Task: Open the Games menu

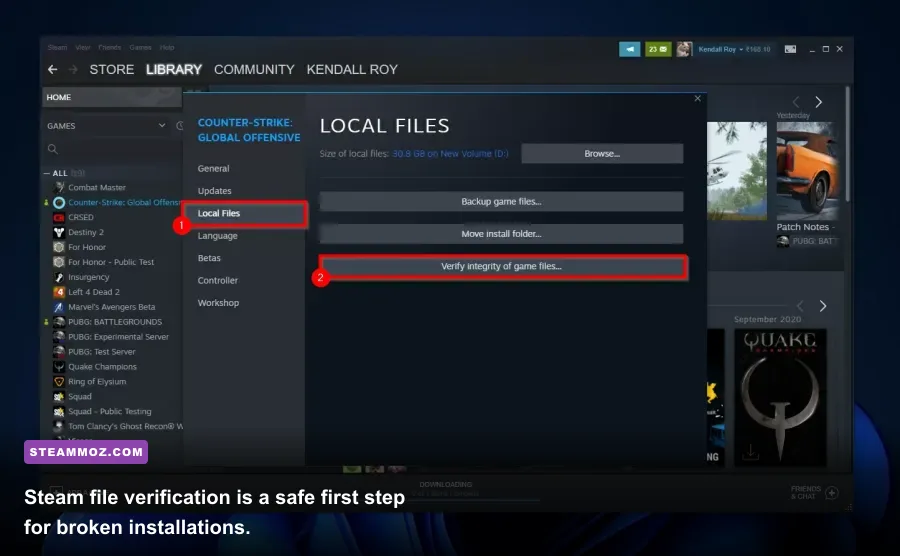Action: [x=141, y=48]
